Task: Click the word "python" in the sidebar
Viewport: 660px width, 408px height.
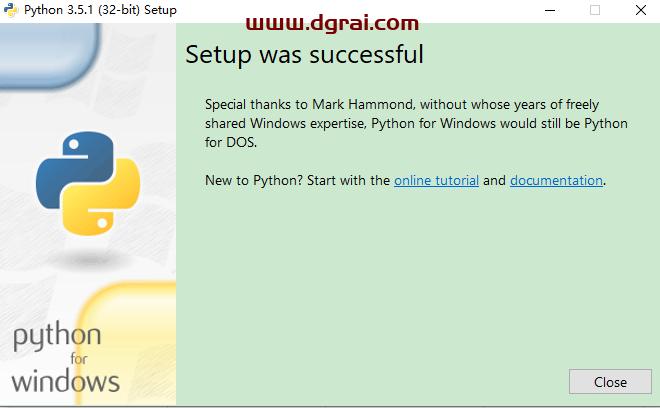Action: click(57, 336)
